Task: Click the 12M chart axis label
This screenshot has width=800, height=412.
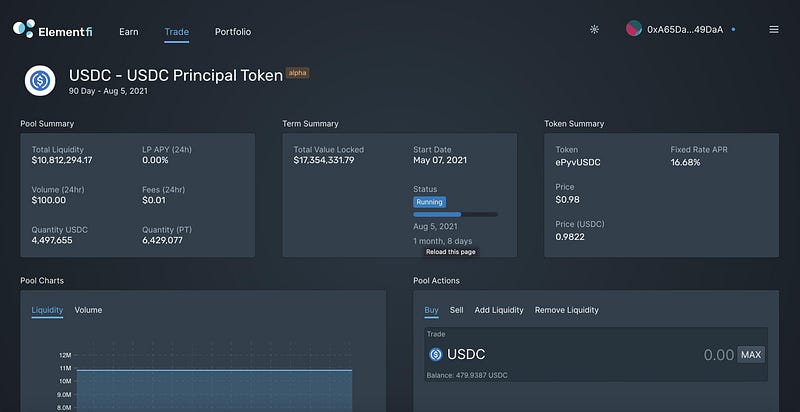Action: coord(65,355)
